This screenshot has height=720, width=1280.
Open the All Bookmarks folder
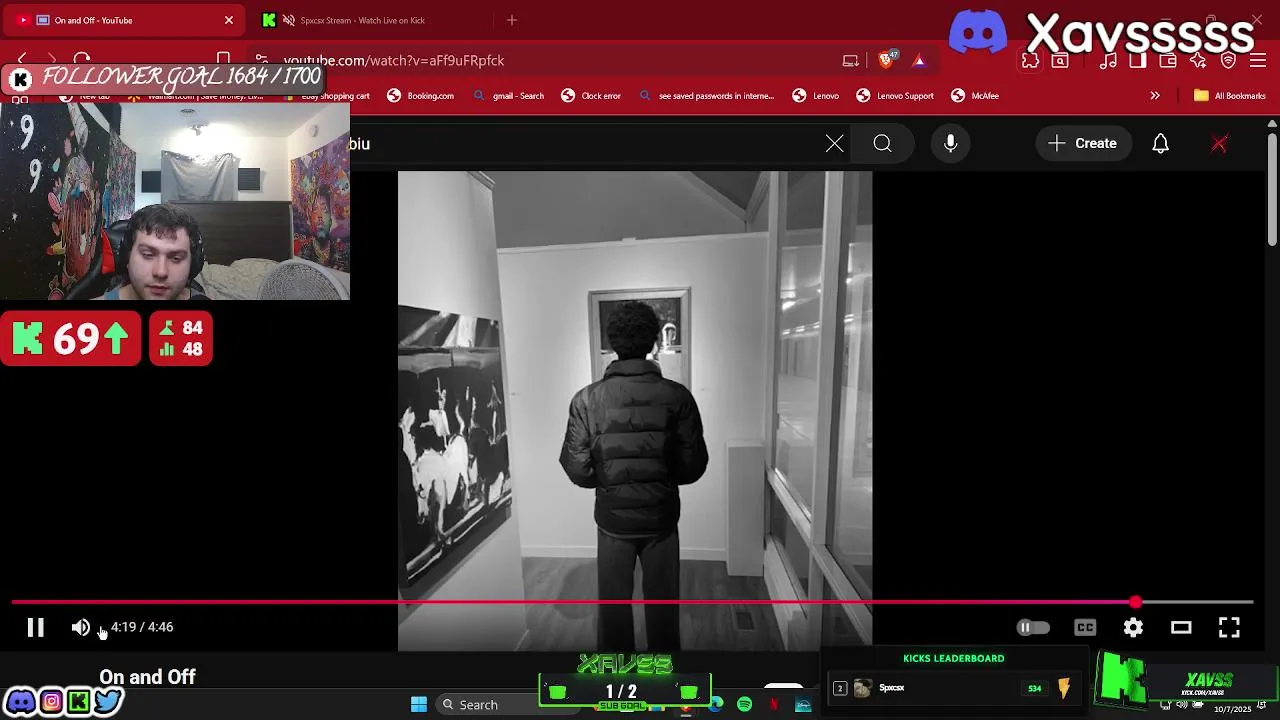1230,96
